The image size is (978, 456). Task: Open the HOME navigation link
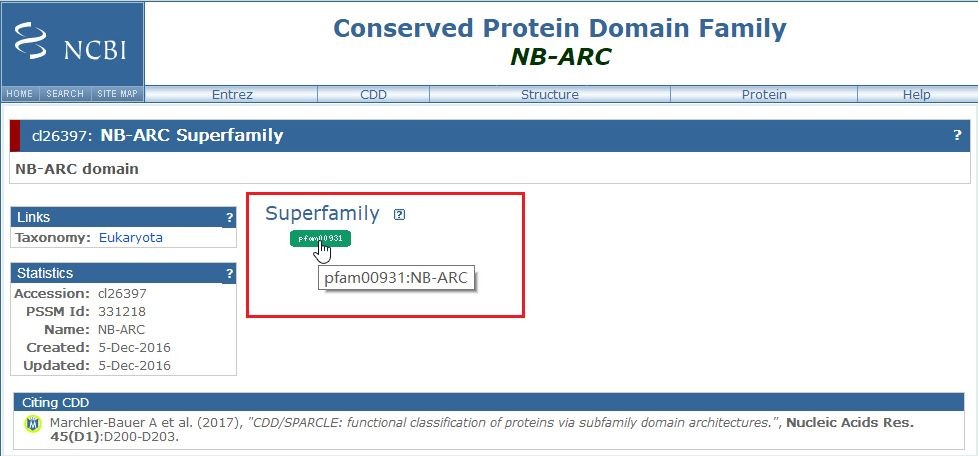19,94
